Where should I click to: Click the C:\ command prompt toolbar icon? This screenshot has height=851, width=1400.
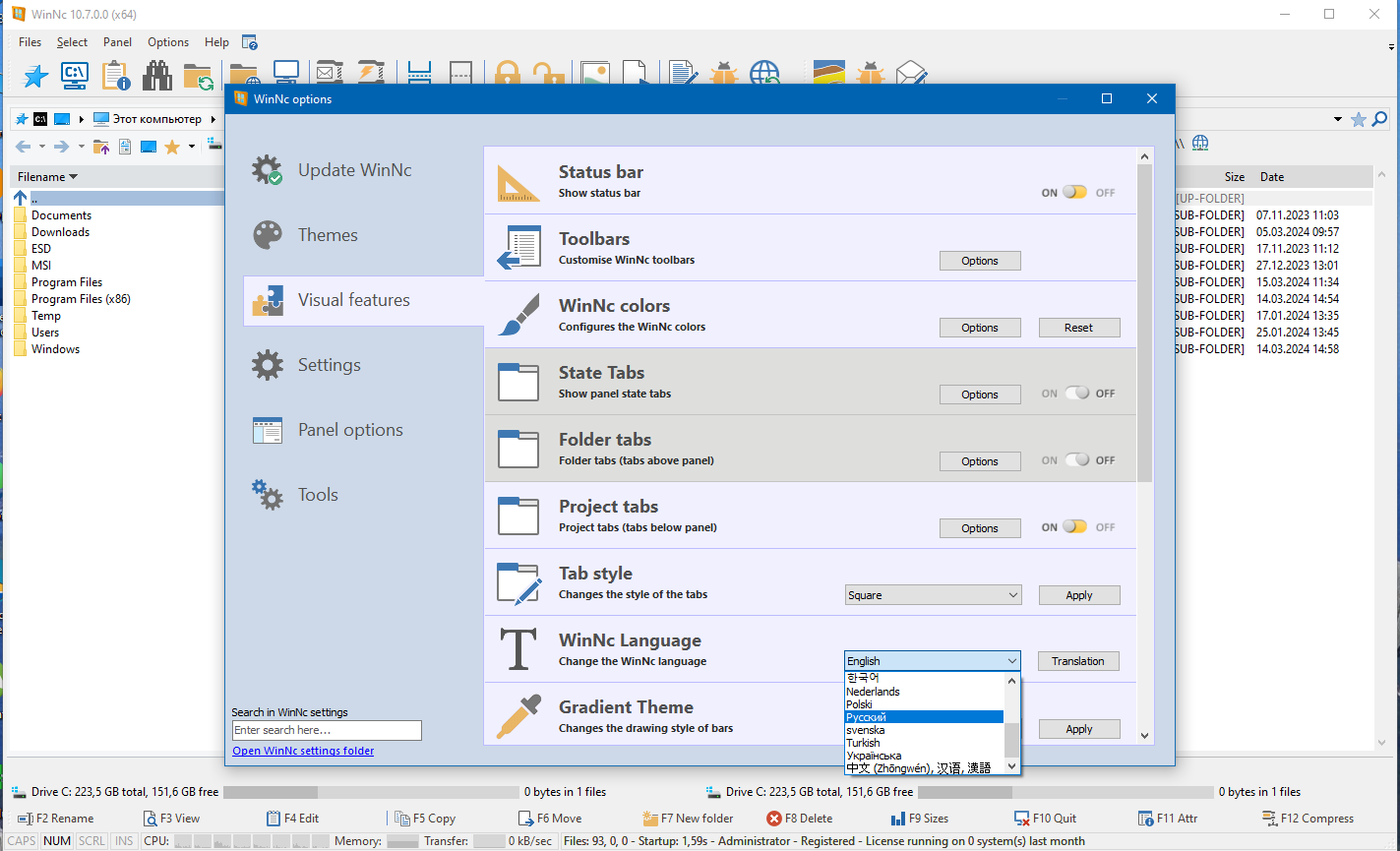point(75,75)
